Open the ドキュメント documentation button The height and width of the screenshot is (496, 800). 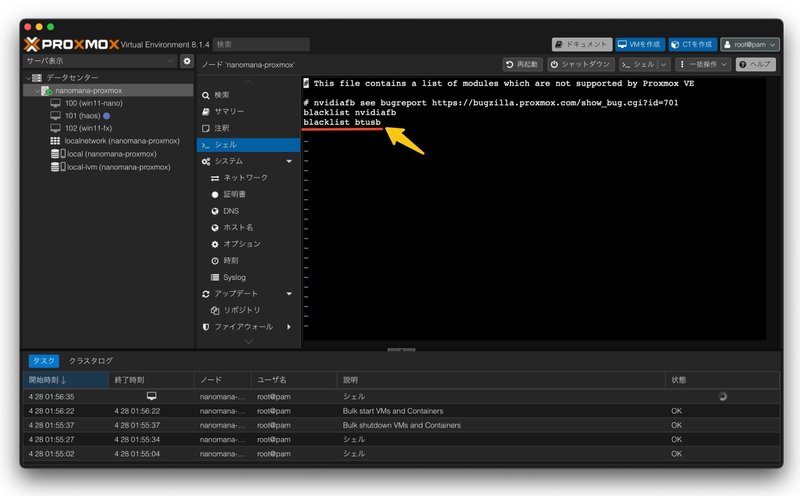tap(582, 44)
